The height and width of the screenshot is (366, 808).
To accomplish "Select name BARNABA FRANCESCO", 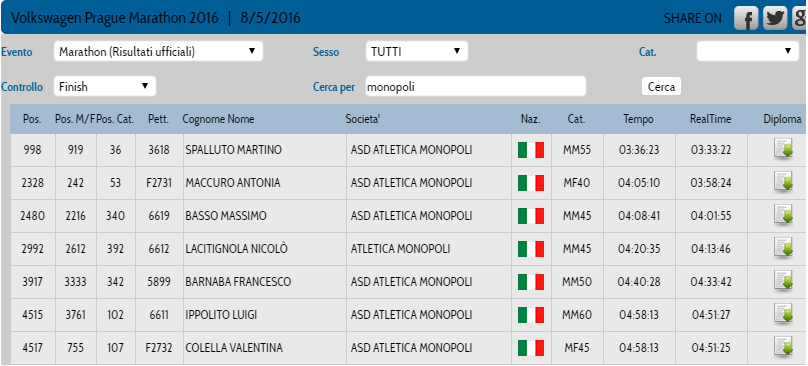I will click(238, 282).
